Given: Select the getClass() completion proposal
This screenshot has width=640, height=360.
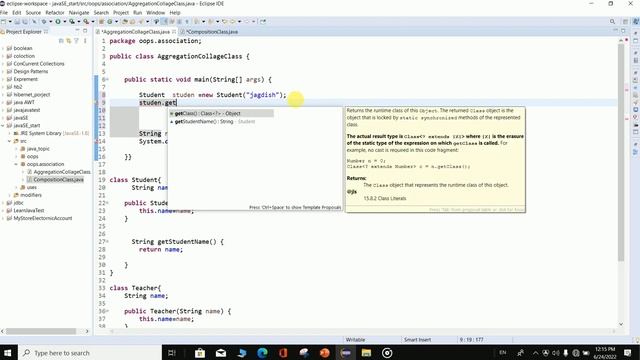Looking at the screenshot, I should 221,113.
